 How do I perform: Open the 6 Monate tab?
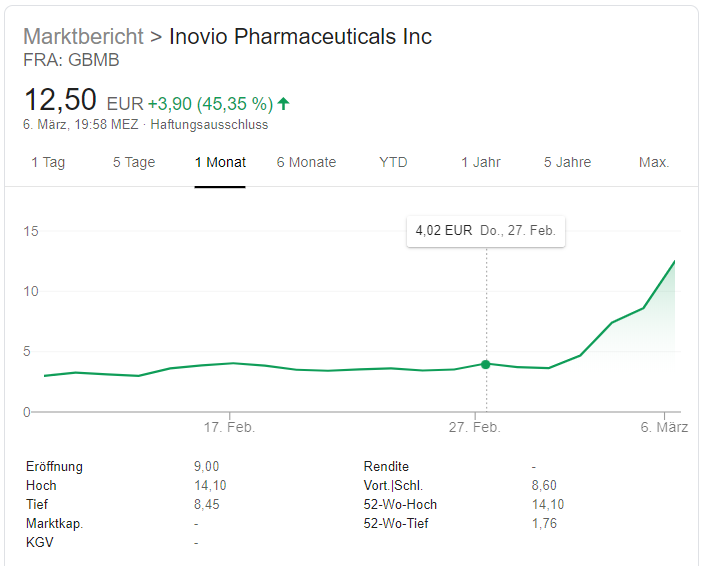[306, 162]
